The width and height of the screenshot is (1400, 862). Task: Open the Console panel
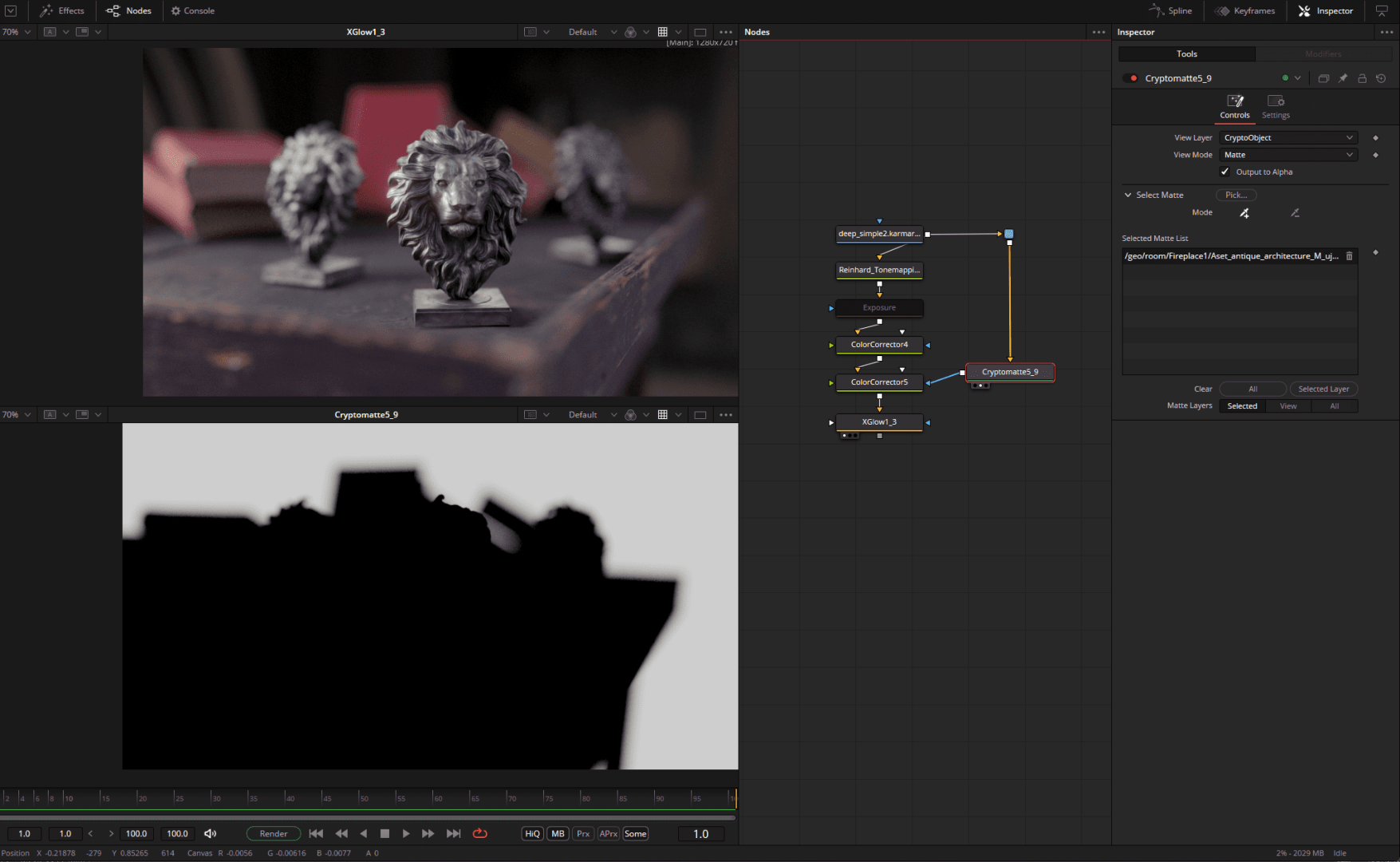[192, 10]
